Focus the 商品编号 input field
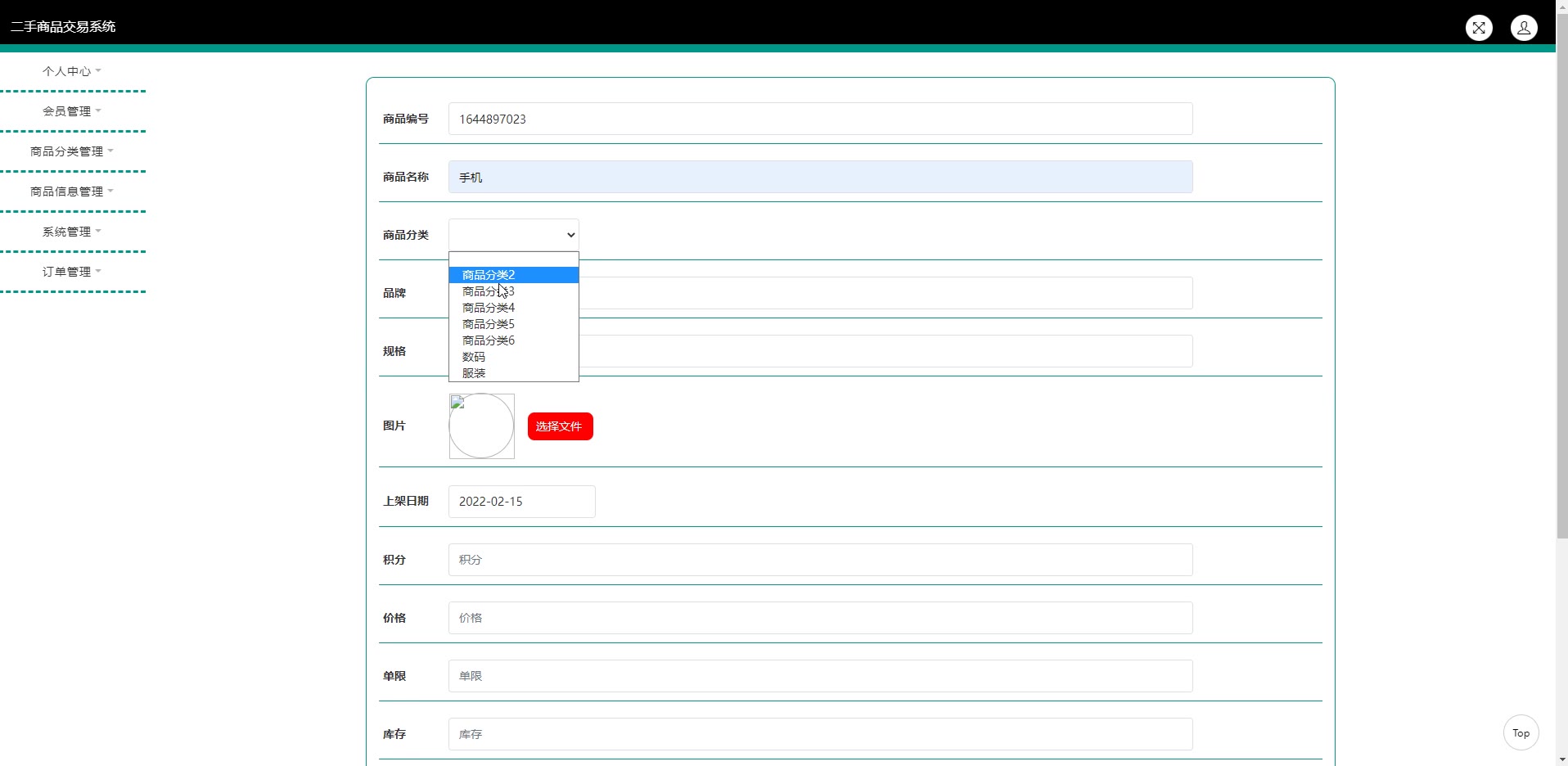 click(x=820, y=119)
